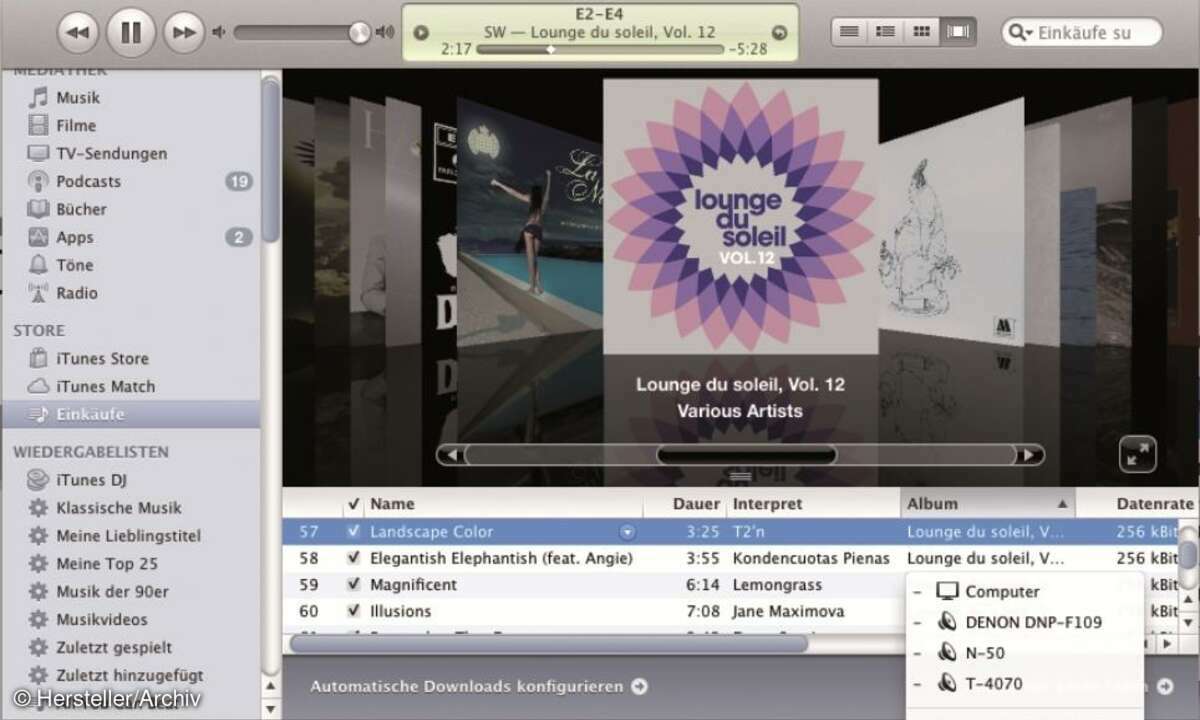
Task: Click the 2 badge next to Apps
Action: (x=238, y=237)
